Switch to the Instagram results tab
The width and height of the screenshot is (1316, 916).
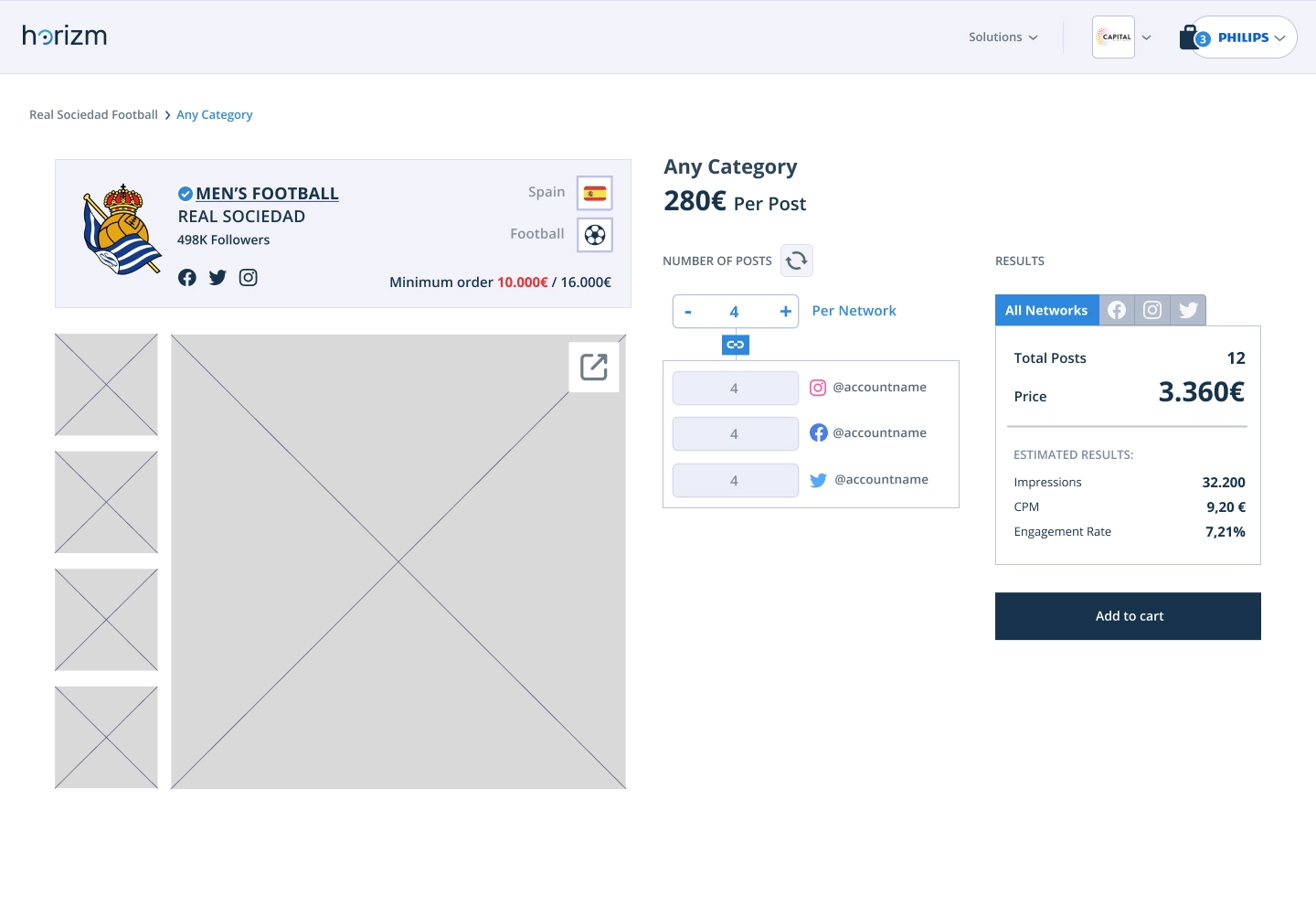click(1152, 311)
